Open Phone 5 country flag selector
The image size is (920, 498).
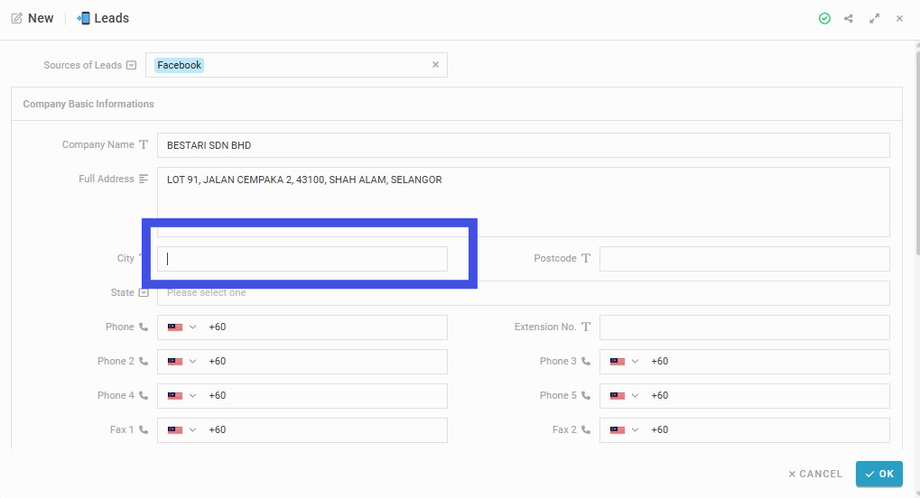(624, 396)
